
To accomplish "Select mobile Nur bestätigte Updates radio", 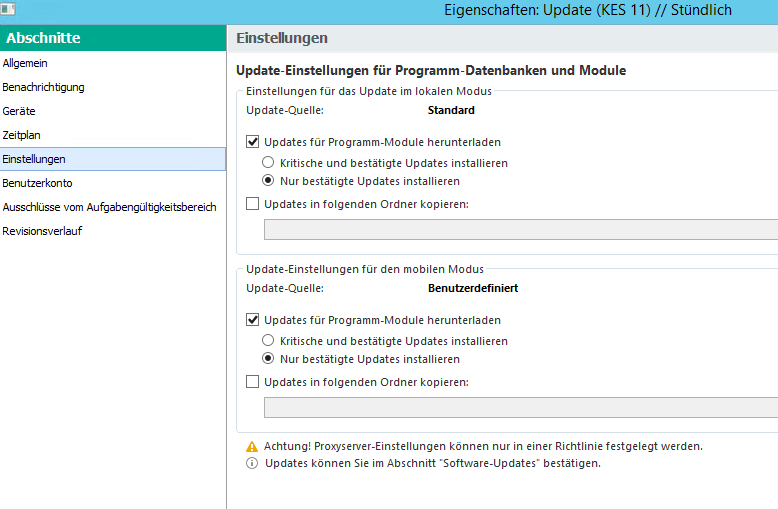I will click(x=268, y=359).
